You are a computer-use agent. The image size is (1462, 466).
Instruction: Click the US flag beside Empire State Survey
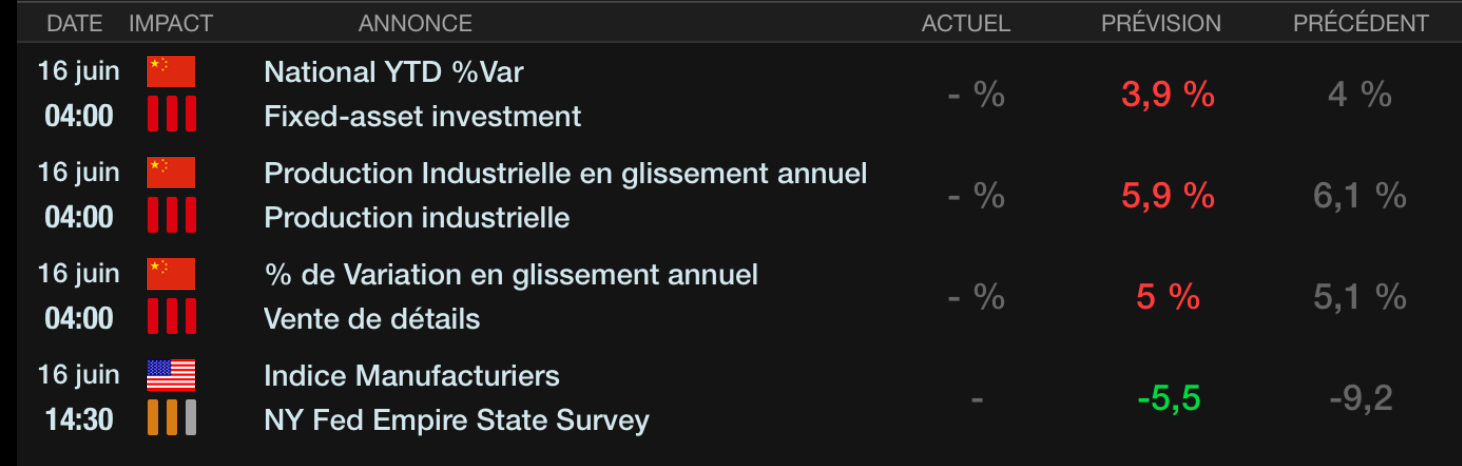tap(171, 376)
